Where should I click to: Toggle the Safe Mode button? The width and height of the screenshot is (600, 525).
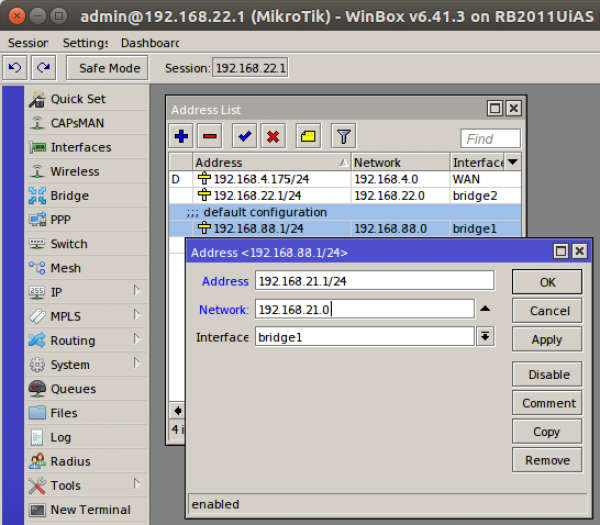107,68
